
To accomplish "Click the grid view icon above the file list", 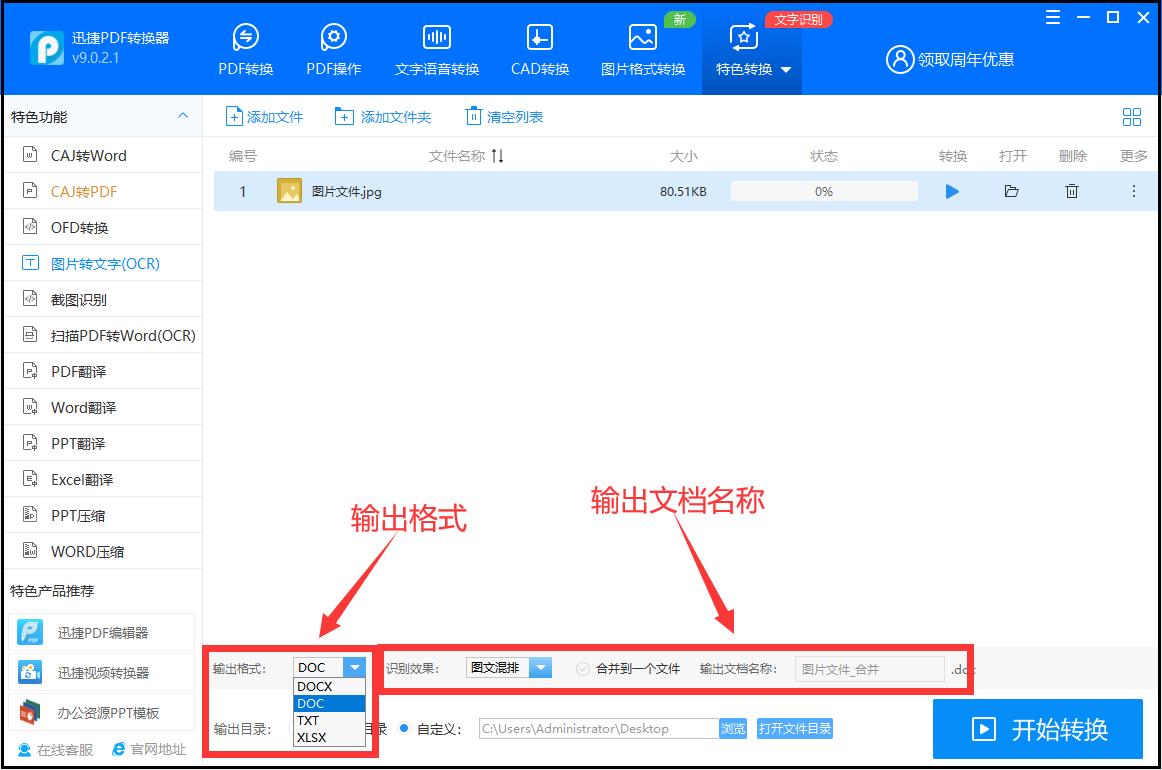I will (1132, 116).
